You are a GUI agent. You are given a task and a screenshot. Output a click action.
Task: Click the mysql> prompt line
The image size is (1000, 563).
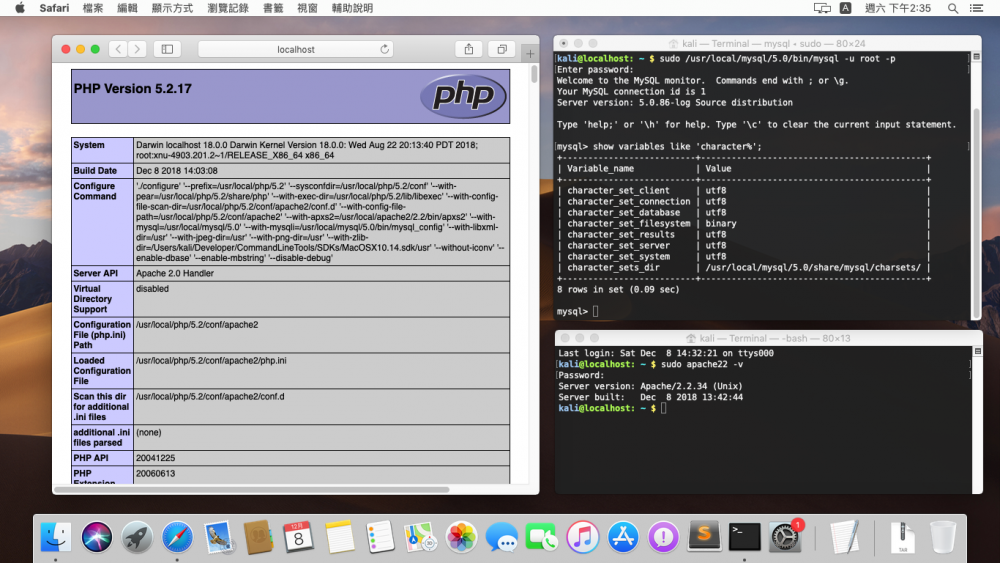578,311
